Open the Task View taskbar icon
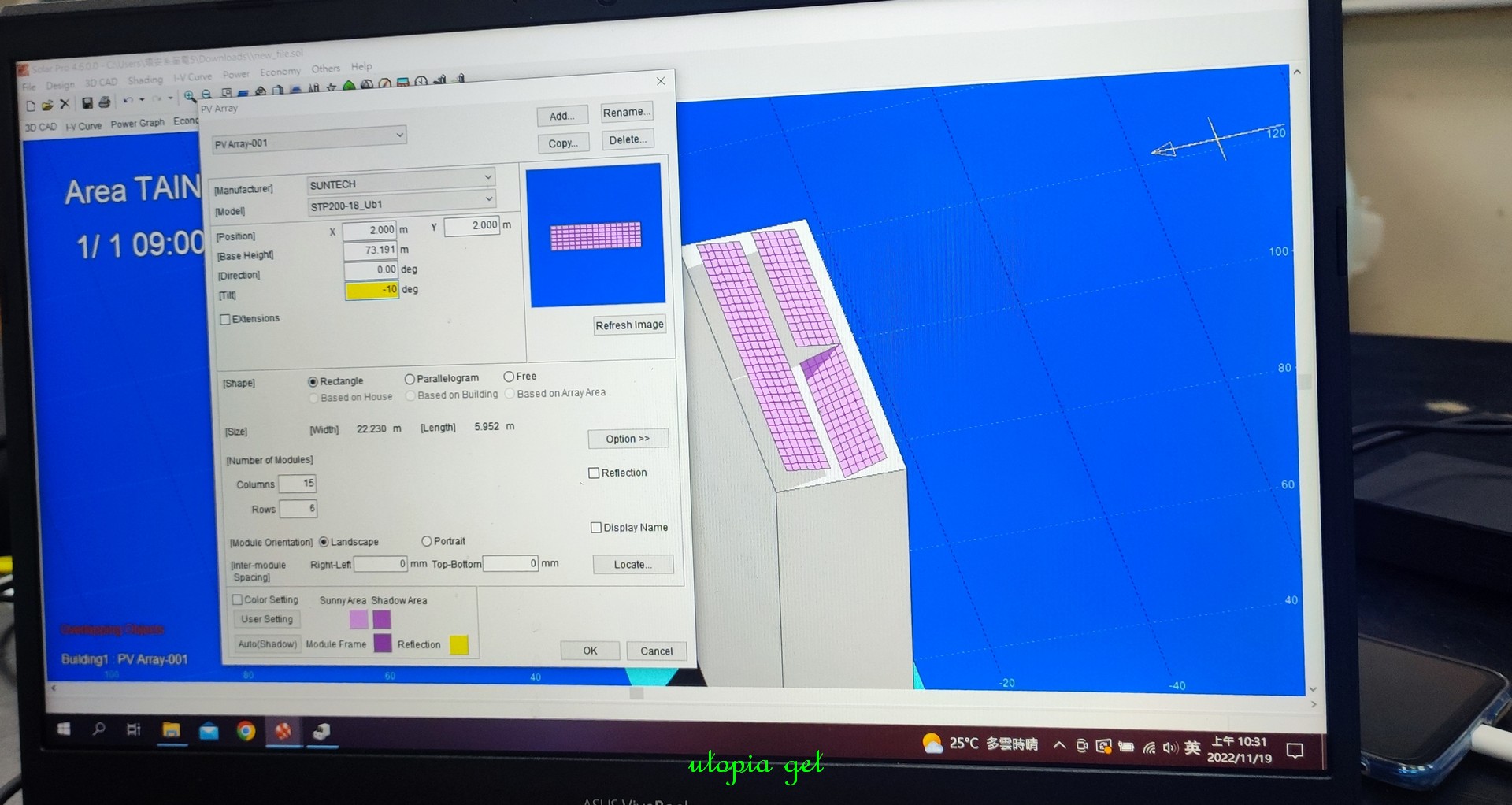 (134, 729)
